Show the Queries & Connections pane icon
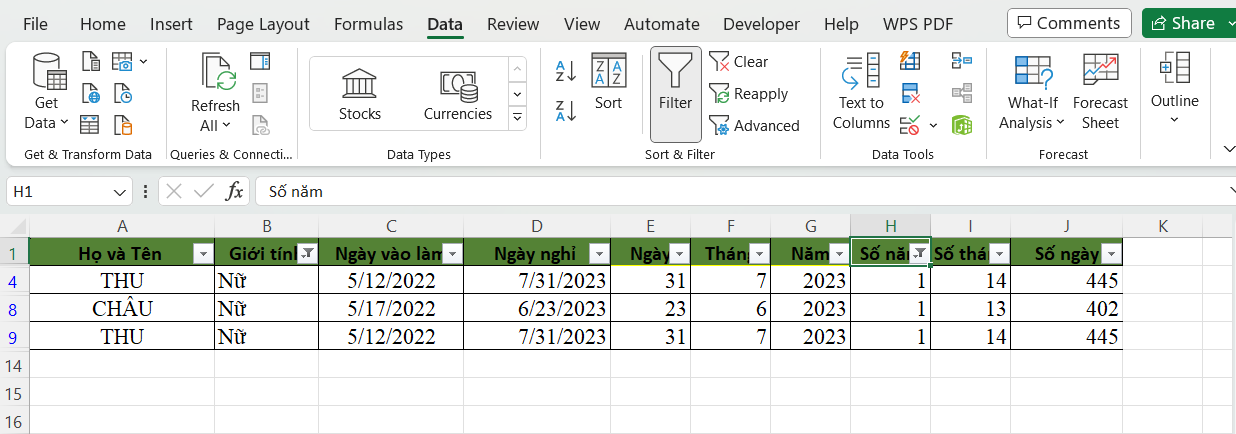Image resolution: width=1236 pixels, height=434 pixels. (x=260, y=62)
